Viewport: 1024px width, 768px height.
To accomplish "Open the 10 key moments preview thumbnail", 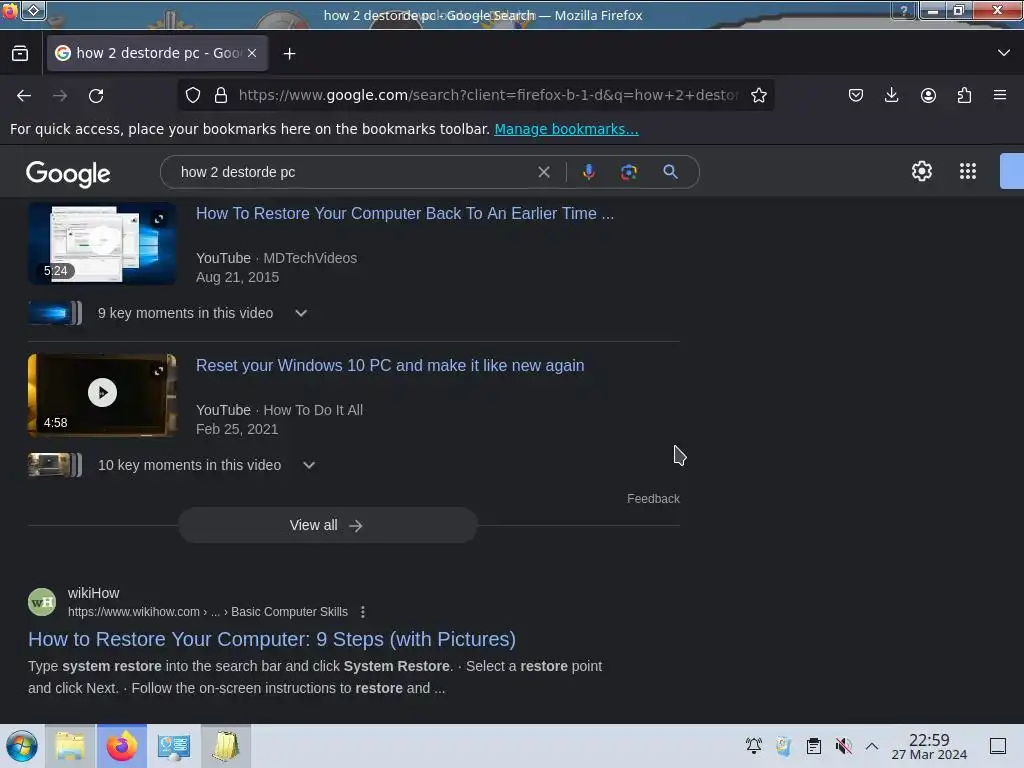I will point(55,465).
